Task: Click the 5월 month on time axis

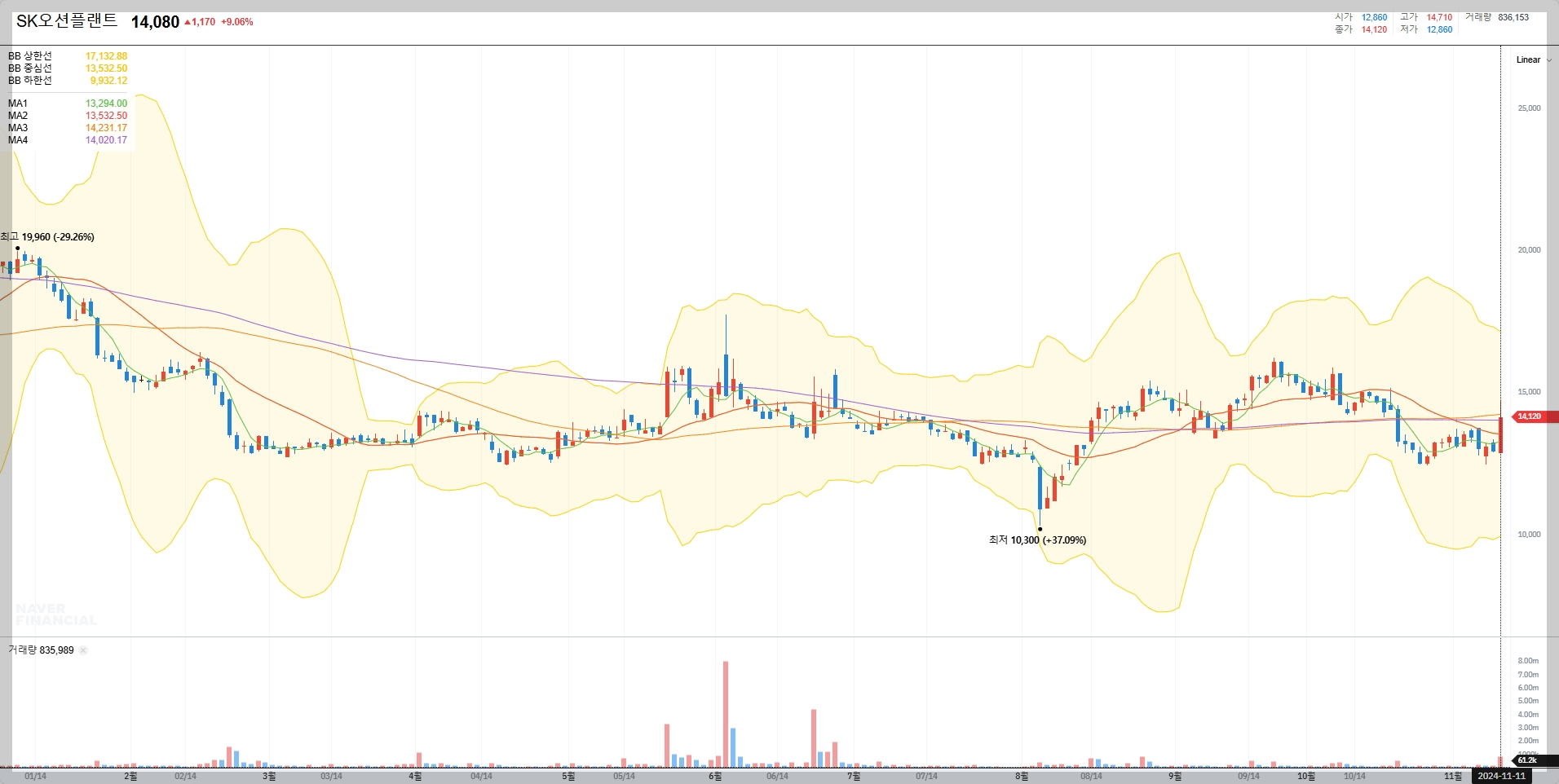Action: [568, 777]
